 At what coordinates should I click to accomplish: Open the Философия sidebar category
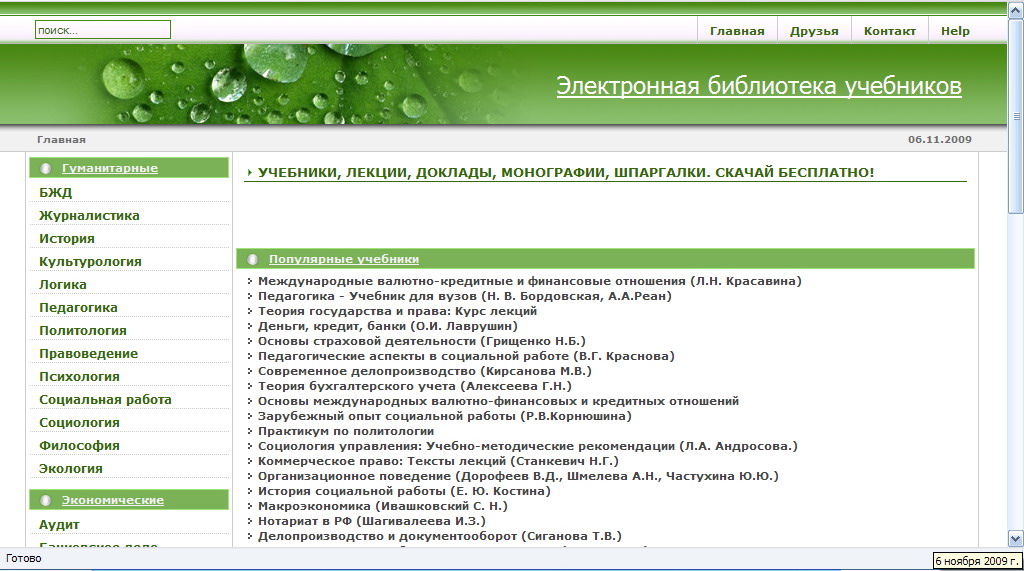click(79, 445)
